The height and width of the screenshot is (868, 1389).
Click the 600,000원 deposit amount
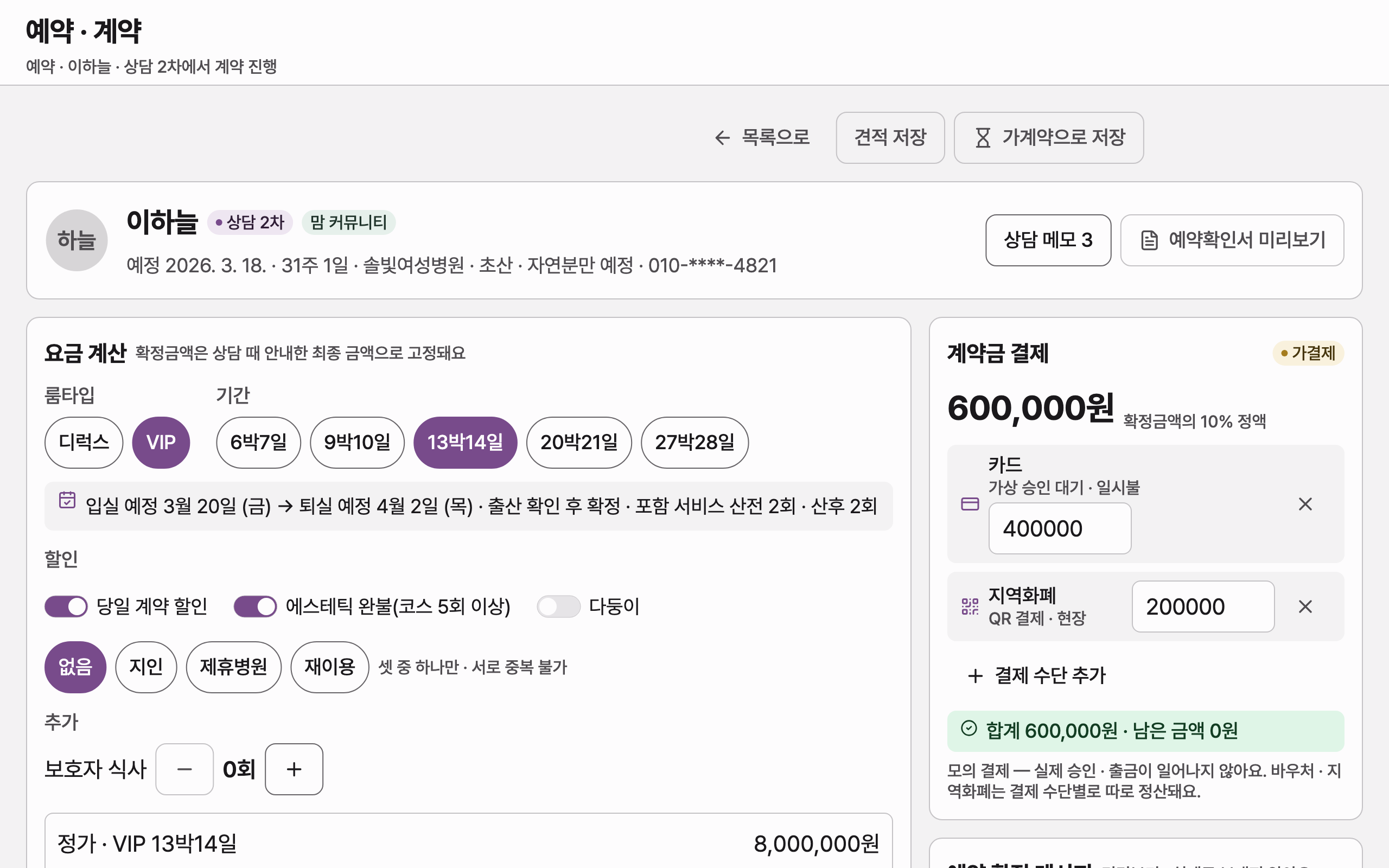point(1030,408)
